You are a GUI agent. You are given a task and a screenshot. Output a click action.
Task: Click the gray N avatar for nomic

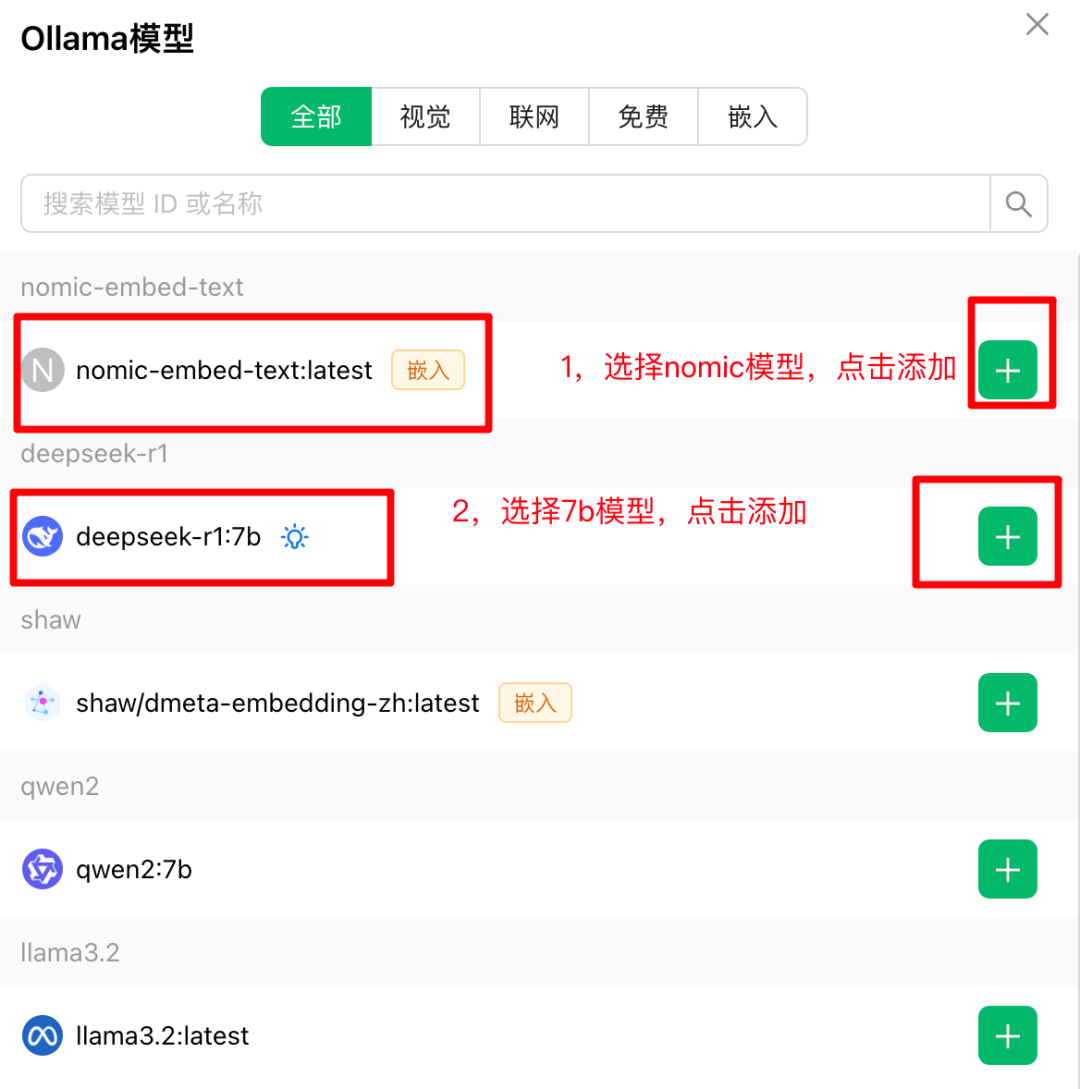42,369
